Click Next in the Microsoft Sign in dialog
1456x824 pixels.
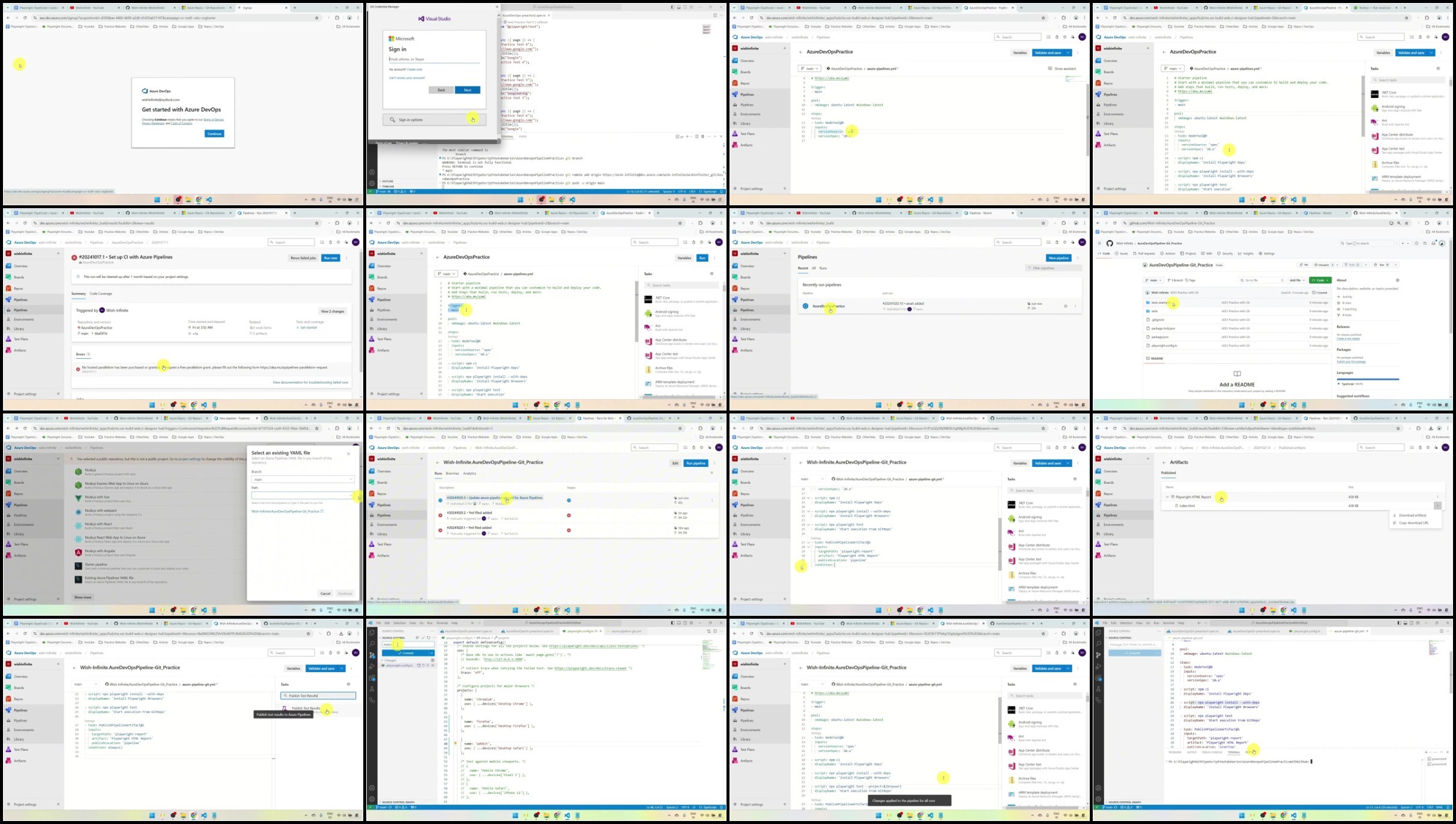[x=467, y=90]
